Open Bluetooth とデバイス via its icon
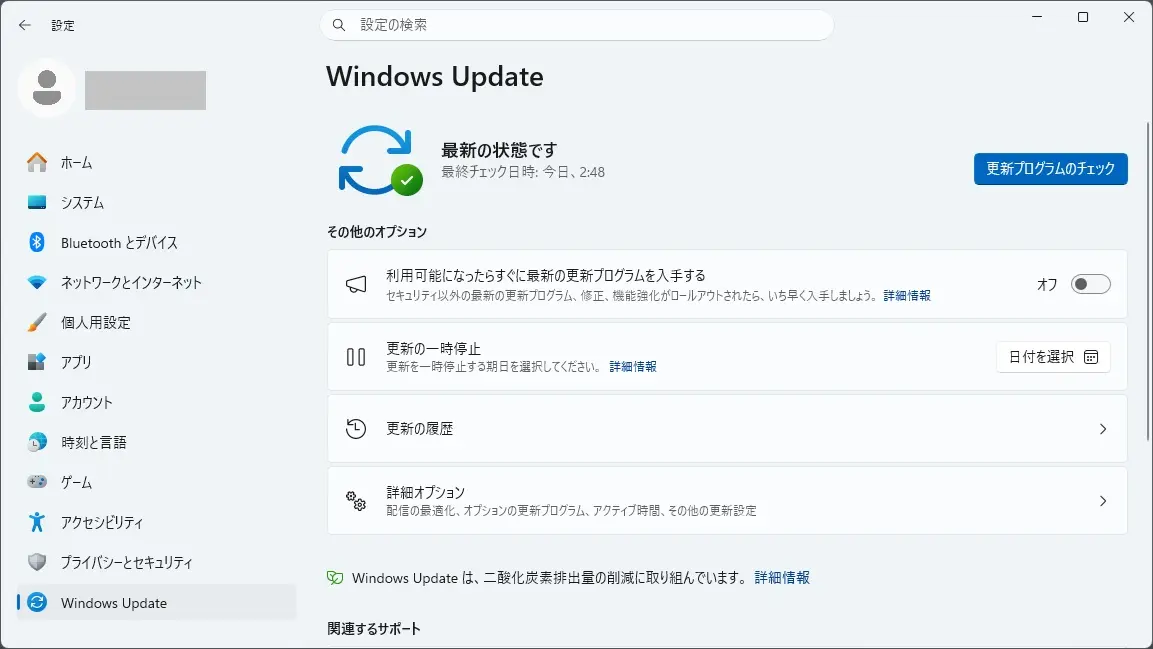This screenshot has width=1153, height=649. click(37, 243)
